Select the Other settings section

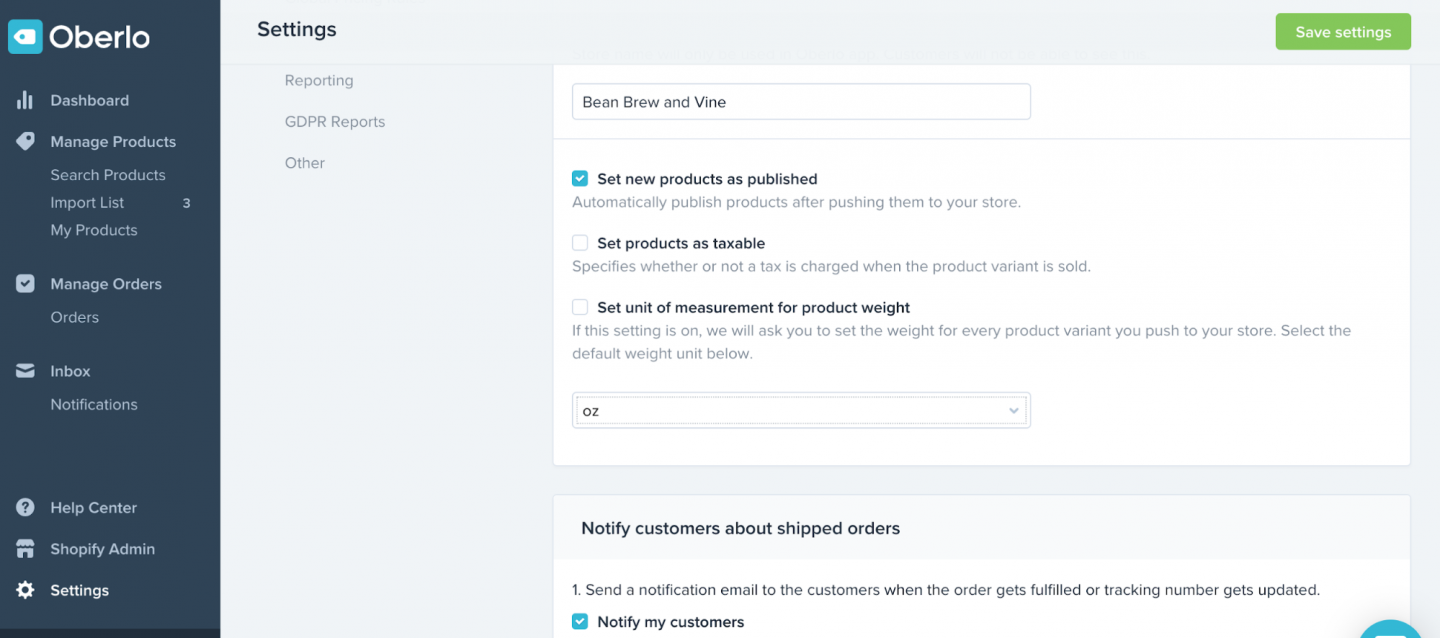[x=305, y=163]
